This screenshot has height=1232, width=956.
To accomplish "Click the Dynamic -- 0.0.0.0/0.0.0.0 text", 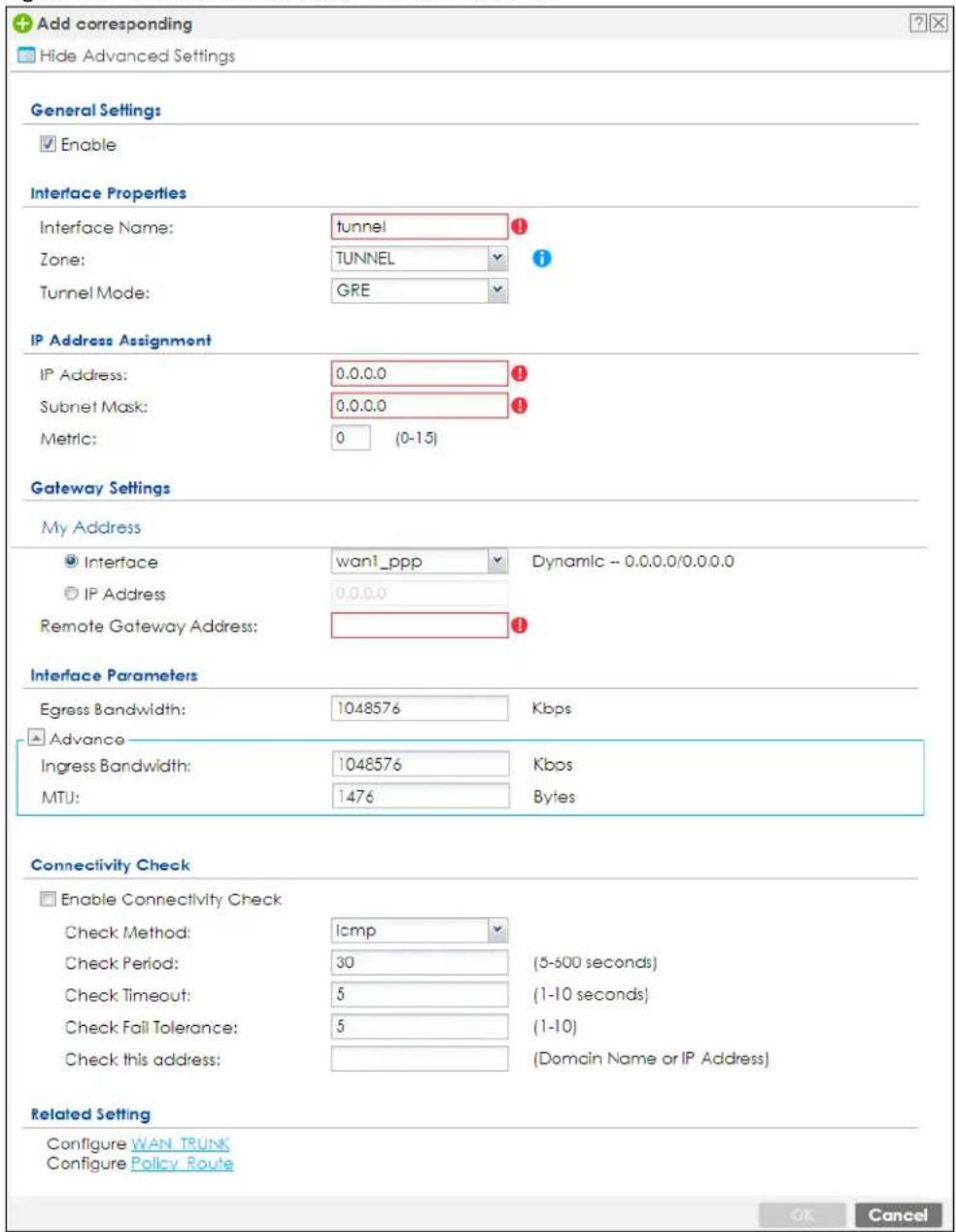I will pyautogui.click(x=632, y=563).
